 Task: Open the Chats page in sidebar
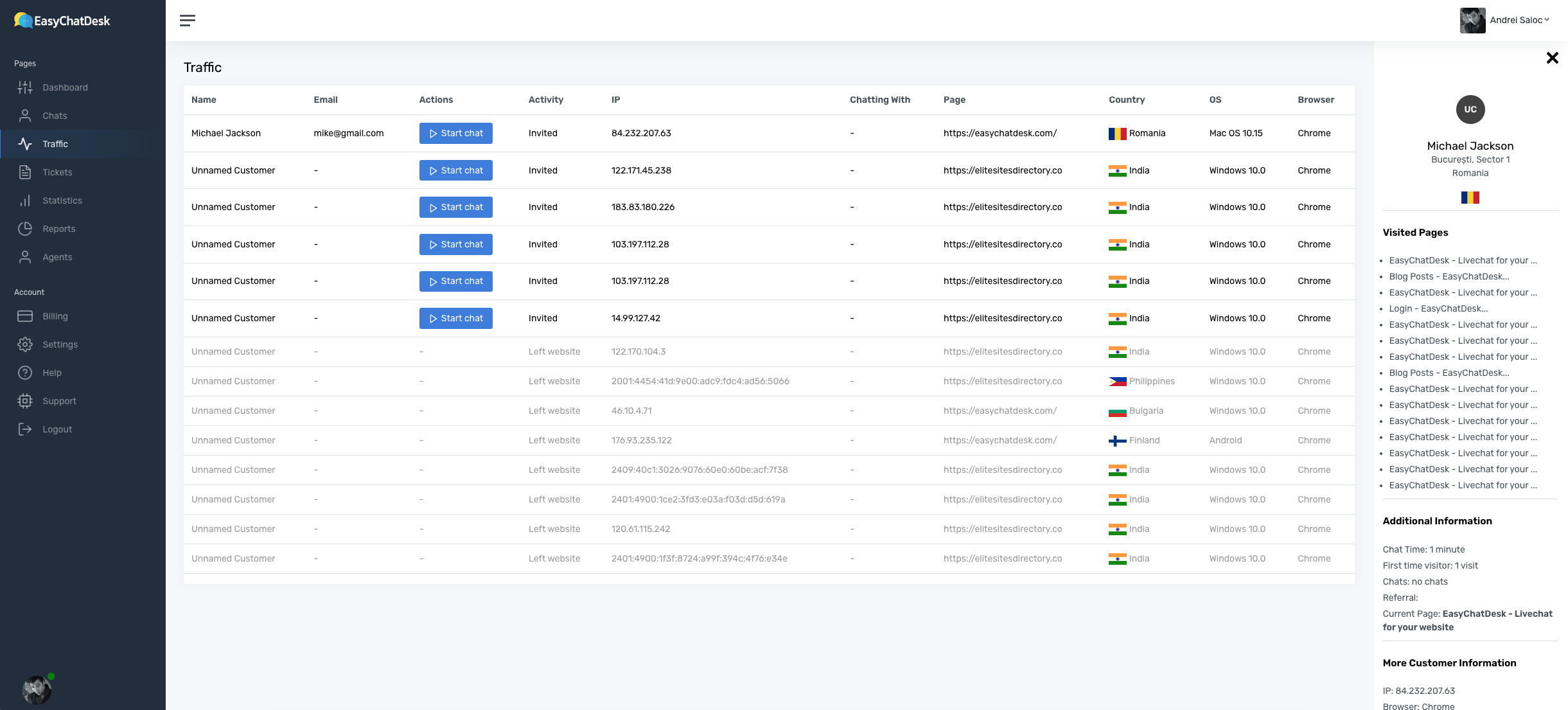[55, 116]
